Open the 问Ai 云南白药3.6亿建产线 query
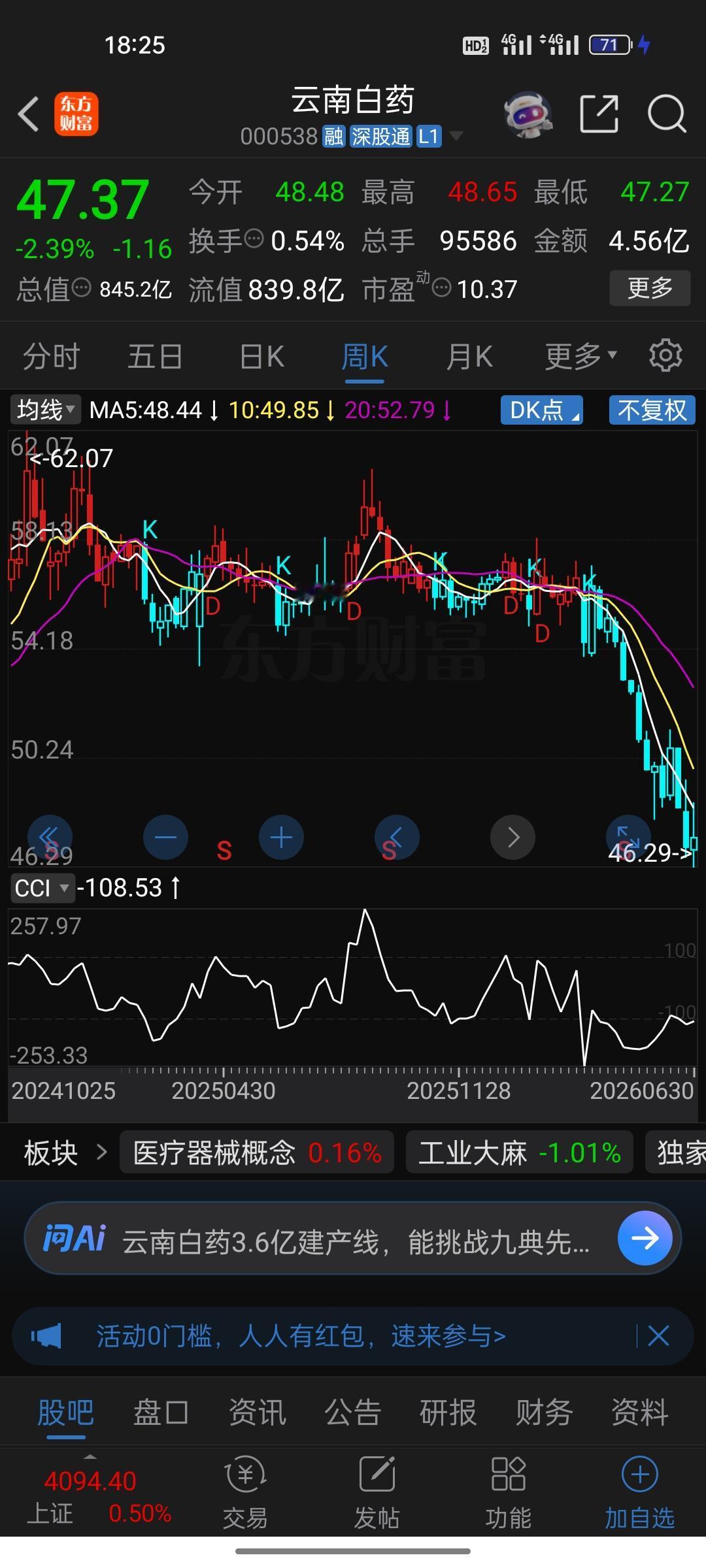706x1568 pixels. pos(356,1242)
